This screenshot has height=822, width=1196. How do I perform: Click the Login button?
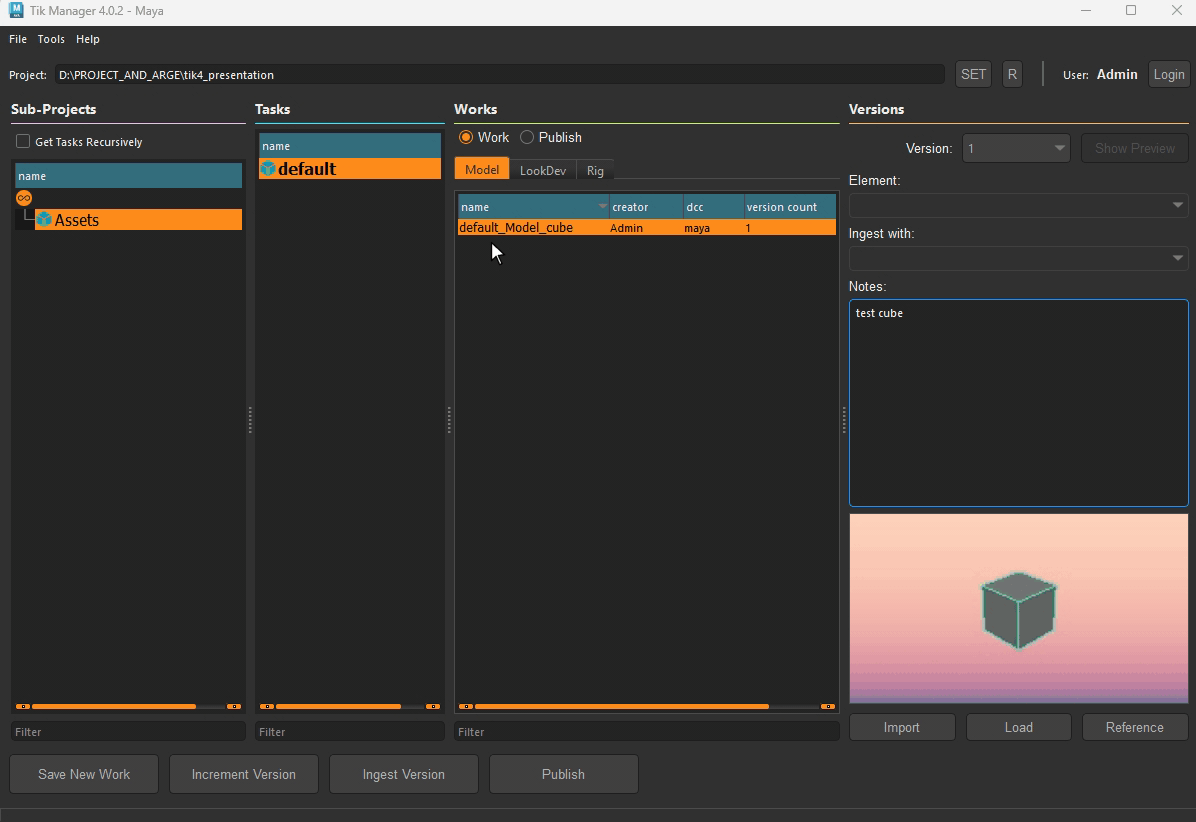click(x=1169, y=74)
